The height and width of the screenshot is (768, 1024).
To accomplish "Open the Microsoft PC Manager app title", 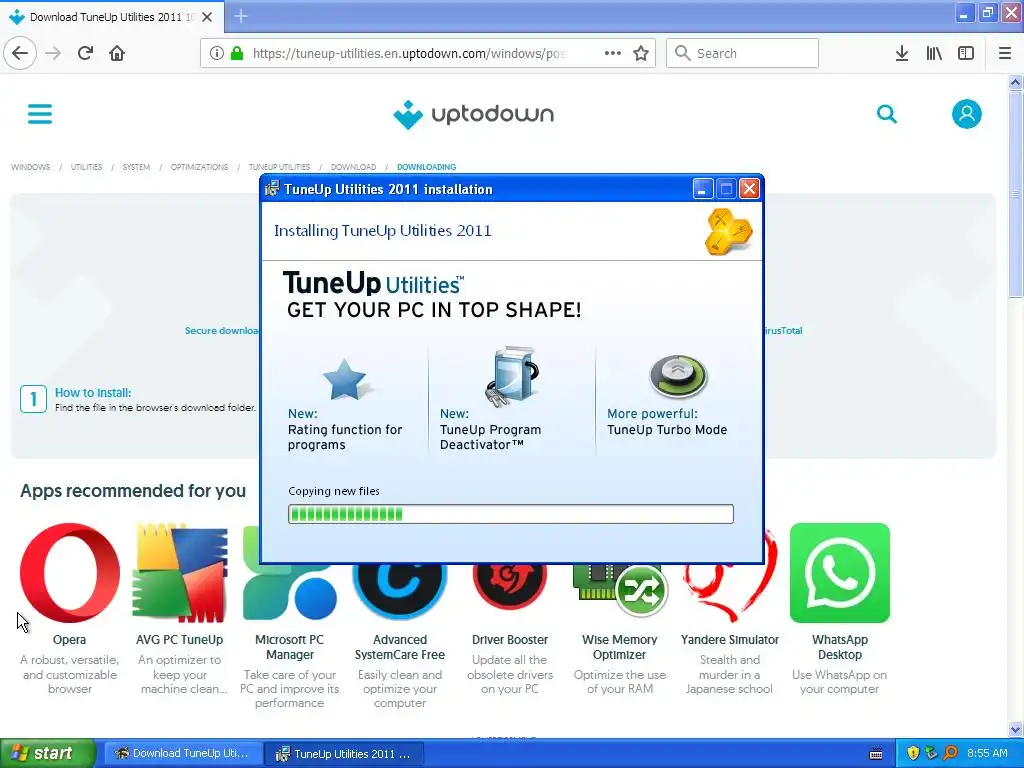I will (x=289, y=647).
